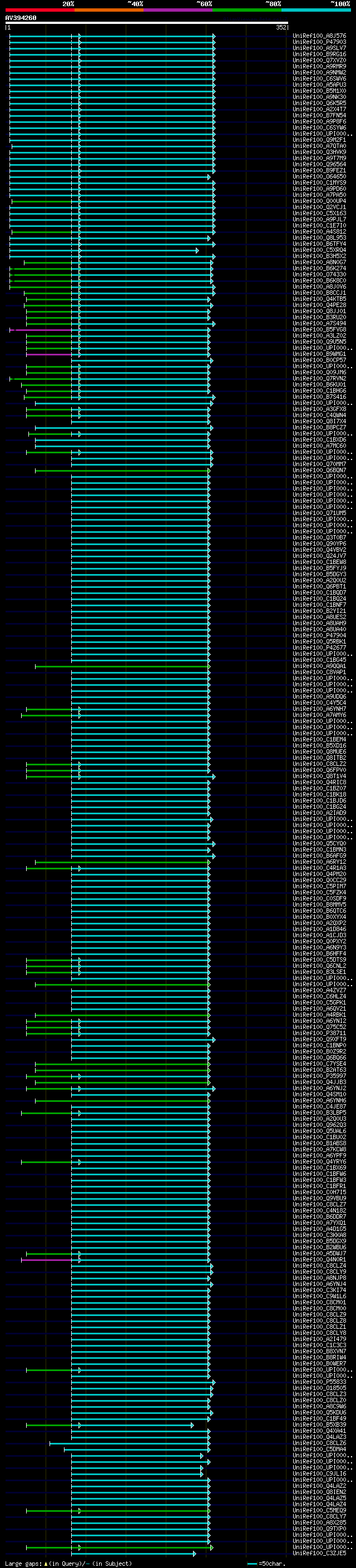The height and width of the screenshot is (1568, 356).
Task: Select hit label UniRef100_Q71UM5
Action: (319, 513)
